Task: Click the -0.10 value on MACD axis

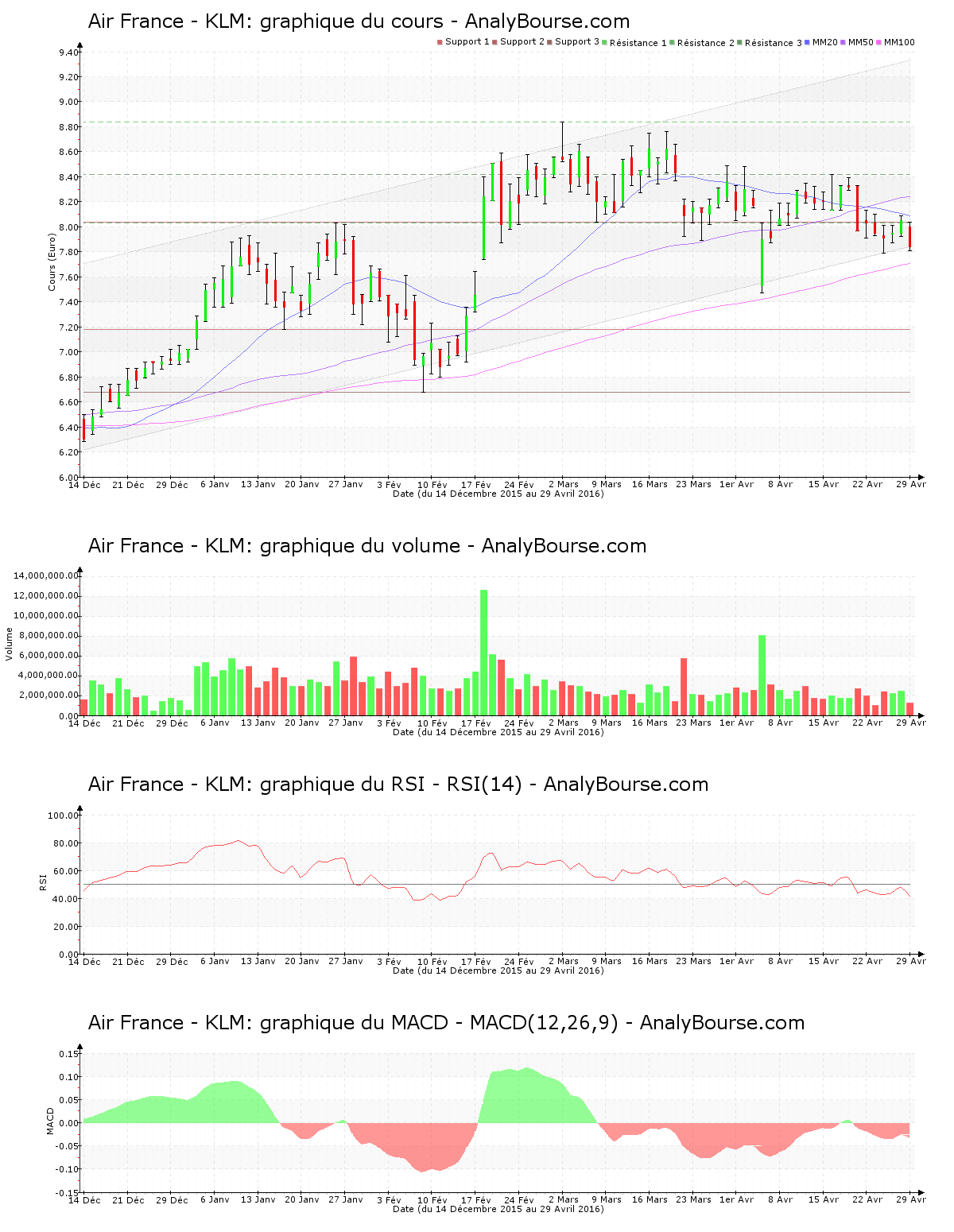Action: click(x=67, y=1169)
